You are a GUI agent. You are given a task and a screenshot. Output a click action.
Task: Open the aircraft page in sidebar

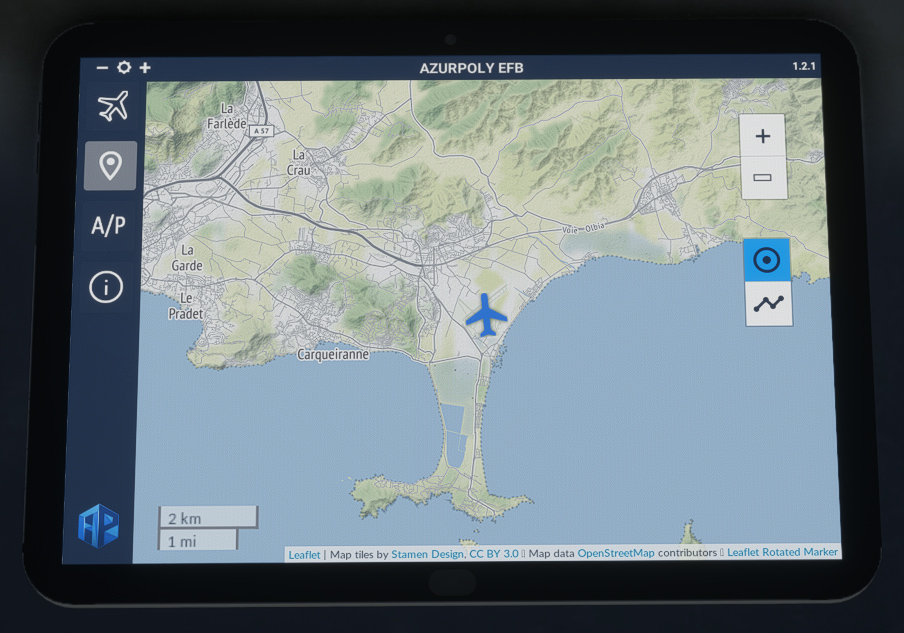click(x=113, y=106)
